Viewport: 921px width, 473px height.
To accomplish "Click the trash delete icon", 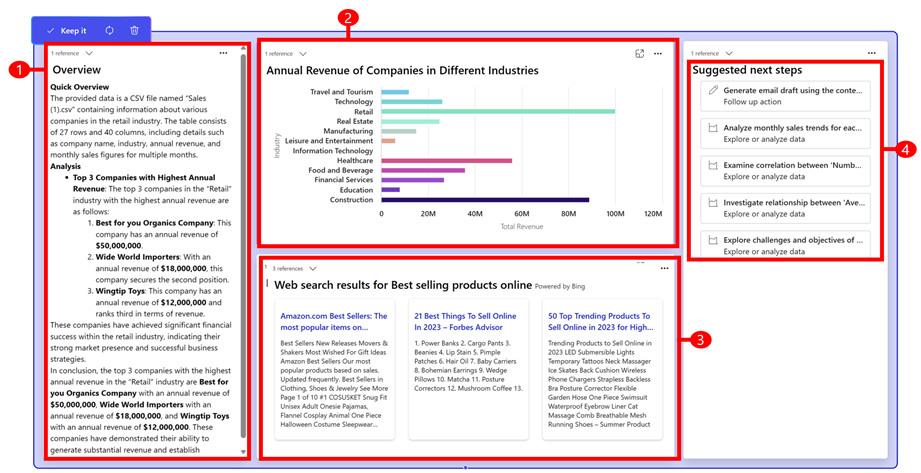I will [135, 31].
